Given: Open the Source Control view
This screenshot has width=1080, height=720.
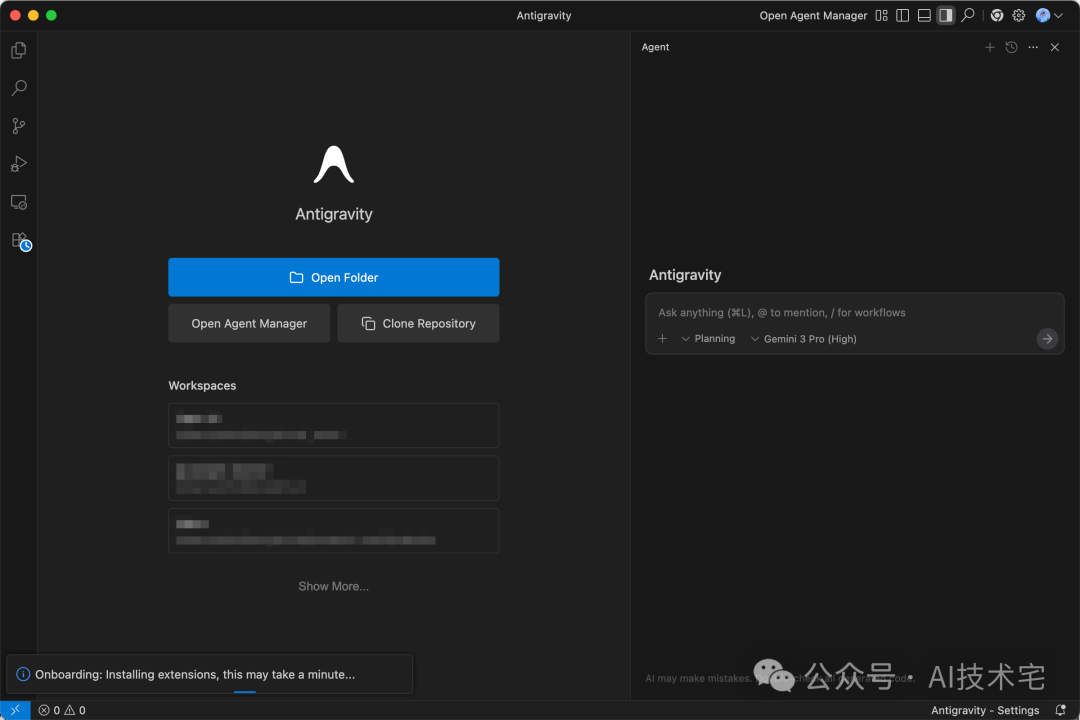Looking at the screenshot, I should coord(18,126).
